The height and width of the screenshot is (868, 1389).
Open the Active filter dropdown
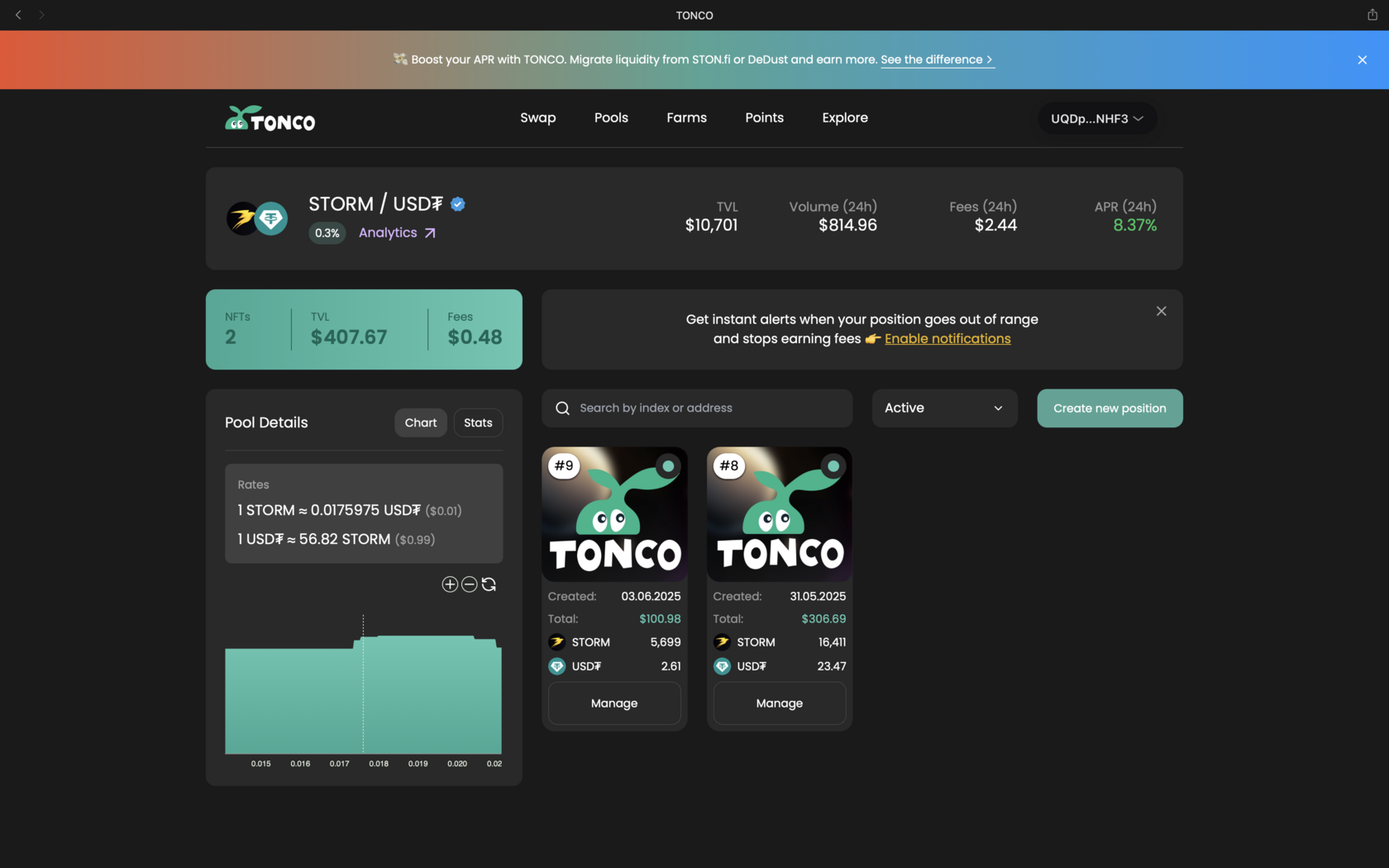click(944, 408)
